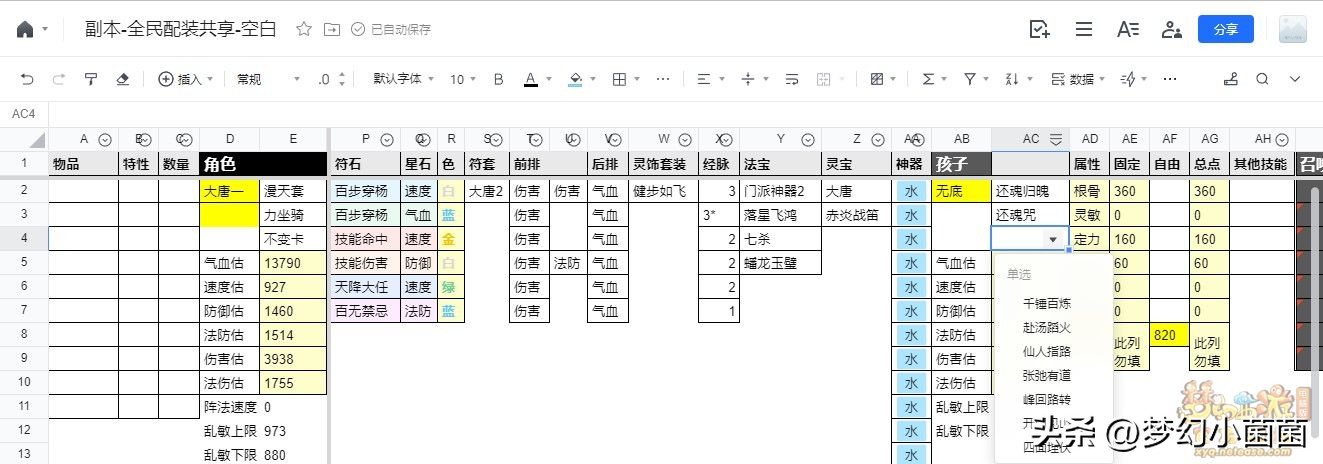Click the undo arrow
Screen dimensions: 1323x464
(27, 79)
